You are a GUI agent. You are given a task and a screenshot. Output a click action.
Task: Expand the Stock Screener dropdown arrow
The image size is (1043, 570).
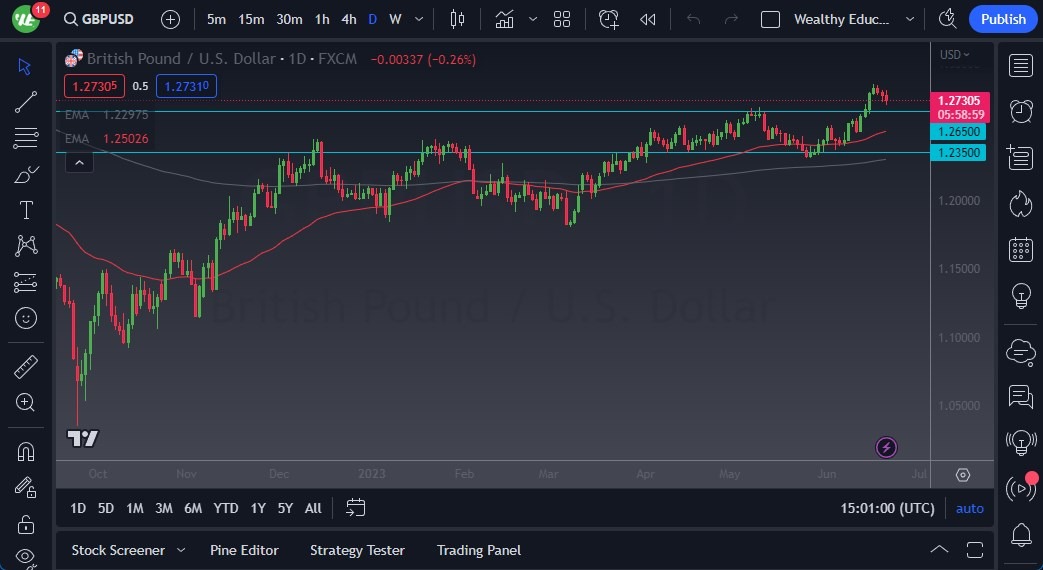[x=181, y=550]
